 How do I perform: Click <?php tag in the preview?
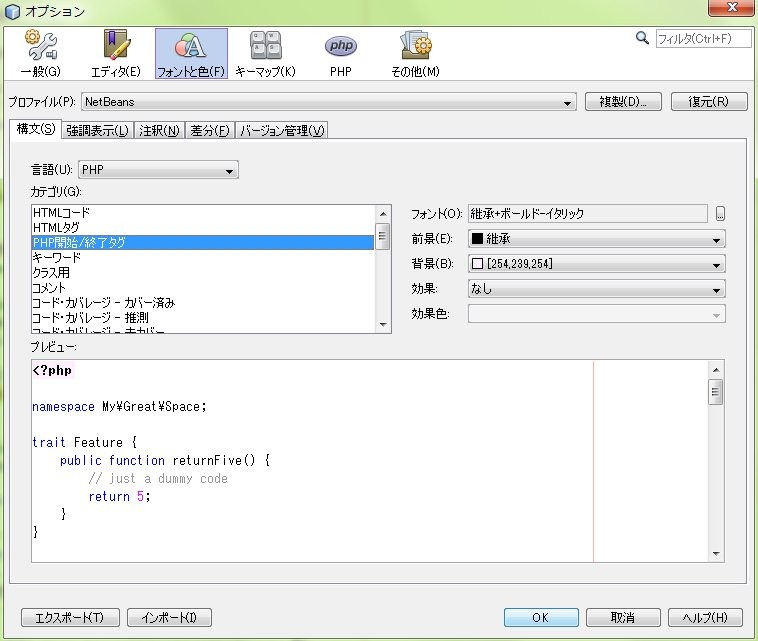[52, 371]
